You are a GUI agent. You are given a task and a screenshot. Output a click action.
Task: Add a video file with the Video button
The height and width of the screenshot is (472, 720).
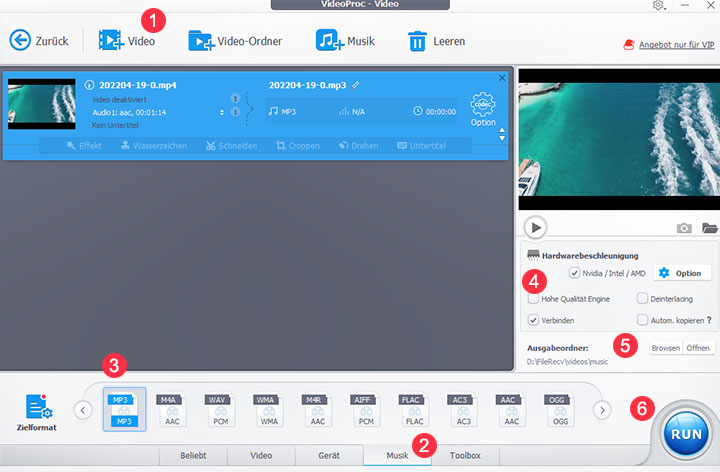127,41
